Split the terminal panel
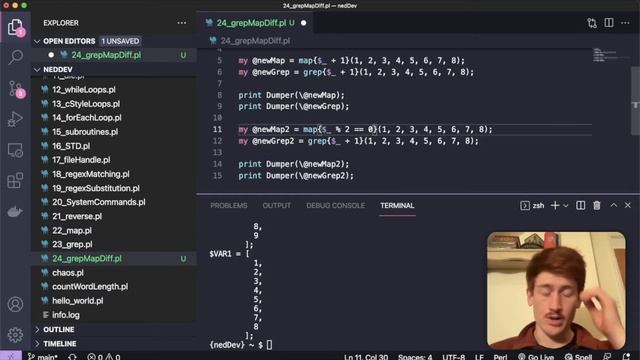This screenshot has width=640, height=360. coord(580,205)
